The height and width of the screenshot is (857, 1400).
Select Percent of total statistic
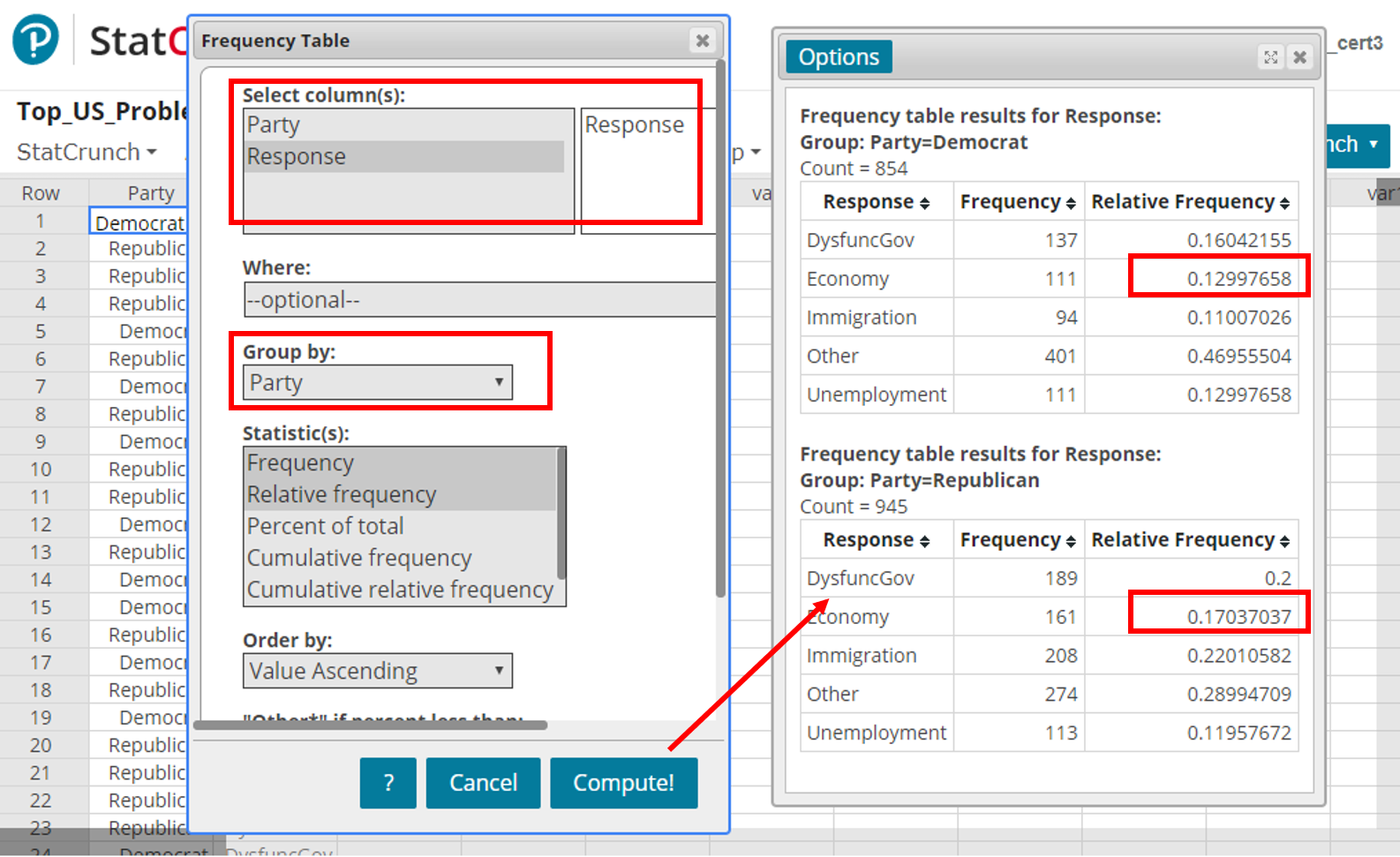click(x=325, y=526)
